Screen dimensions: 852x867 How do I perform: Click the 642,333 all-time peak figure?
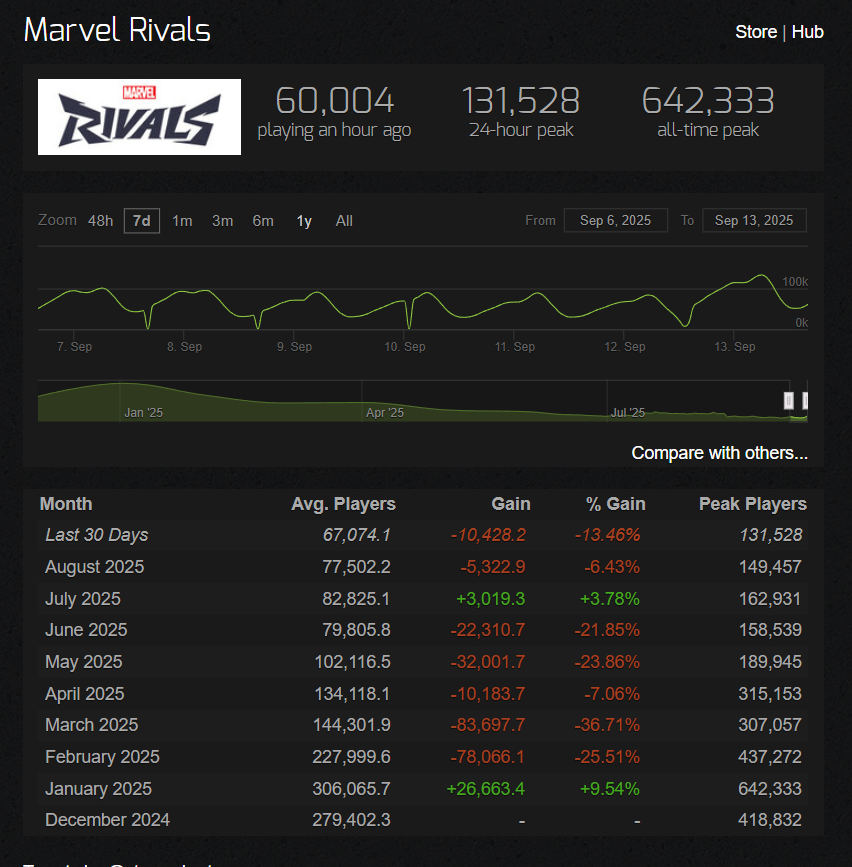[x=708, y=100]
